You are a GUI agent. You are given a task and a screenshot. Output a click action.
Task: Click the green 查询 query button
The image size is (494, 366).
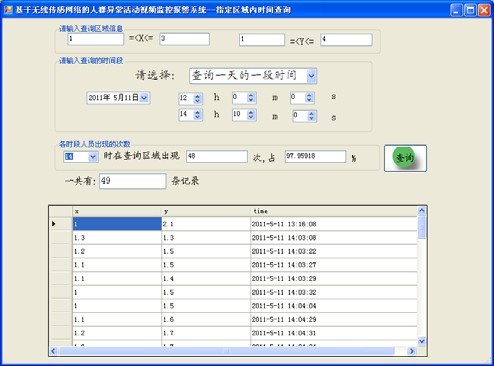click(405, 158)
